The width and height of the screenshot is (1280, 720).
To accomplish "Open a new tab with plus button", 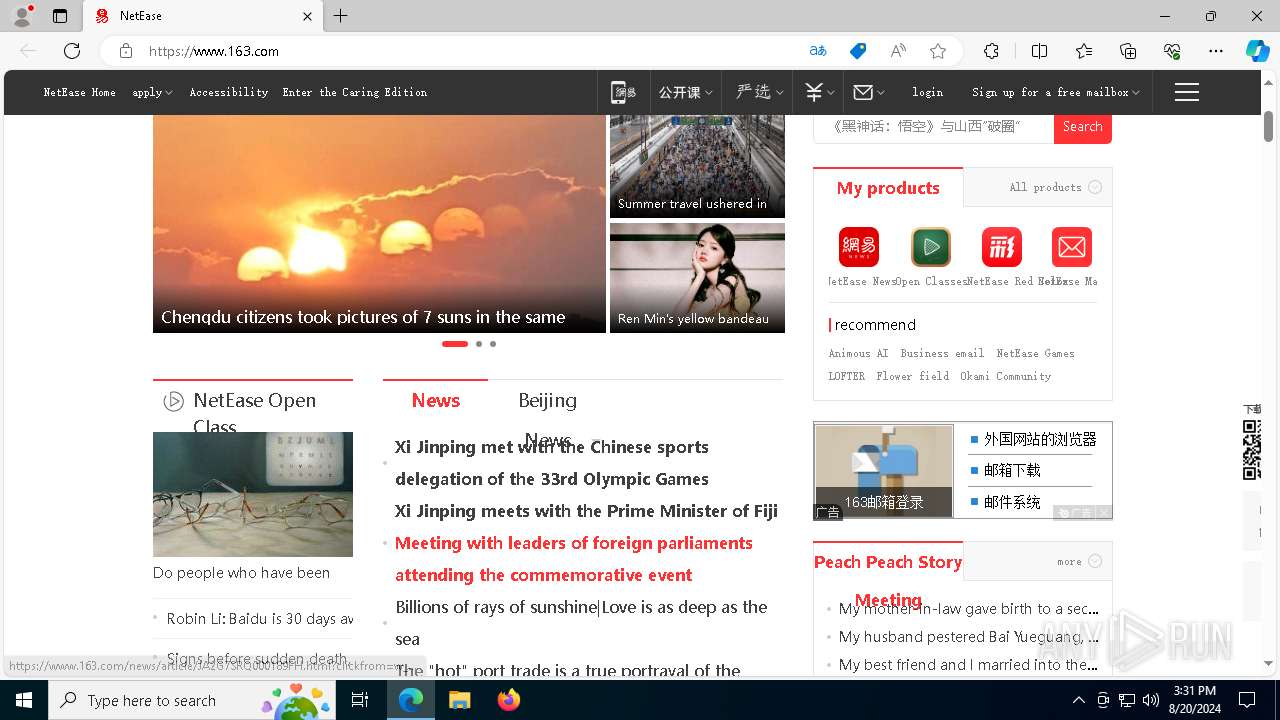I will click(340, 16).
